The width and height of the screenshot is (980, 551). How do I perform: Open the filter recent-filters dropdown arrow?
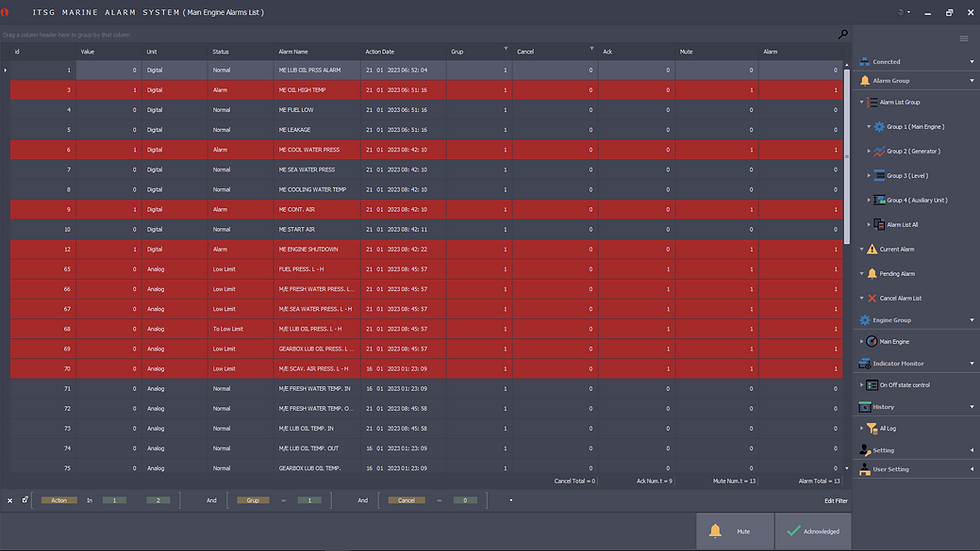[511, 500]
